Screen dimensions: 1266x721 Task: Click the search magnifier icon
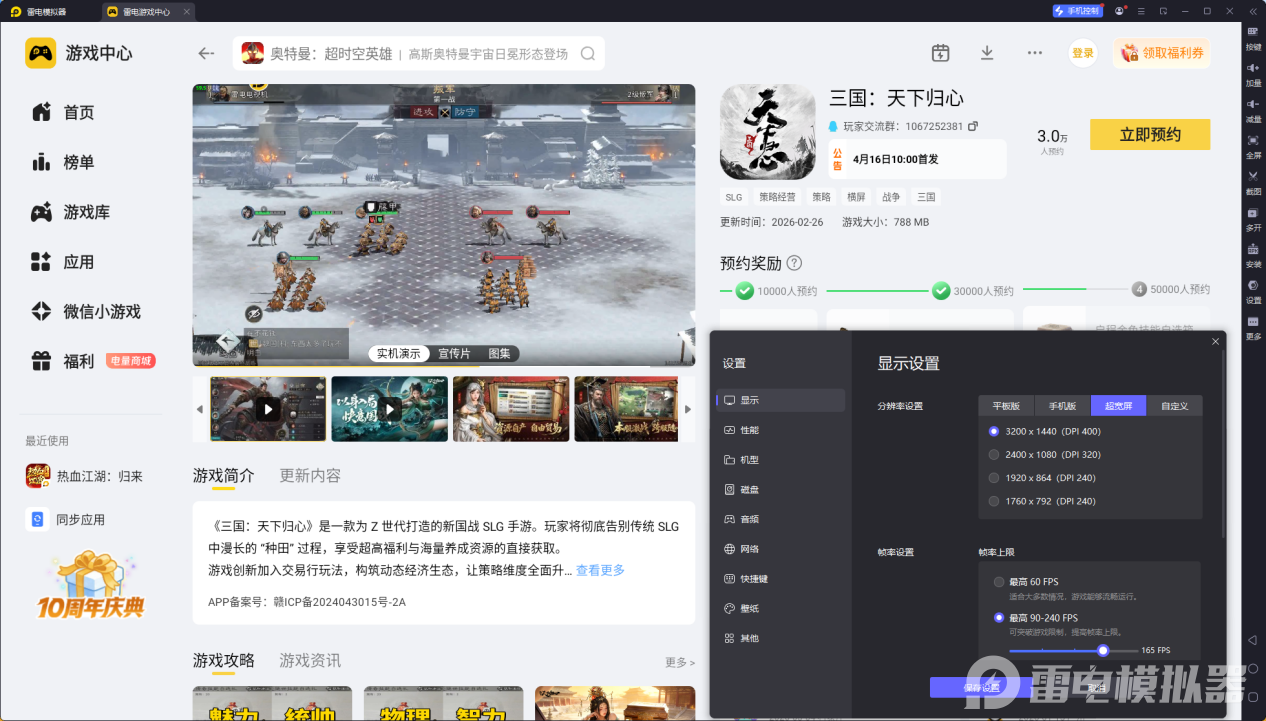tap(588, 54)
